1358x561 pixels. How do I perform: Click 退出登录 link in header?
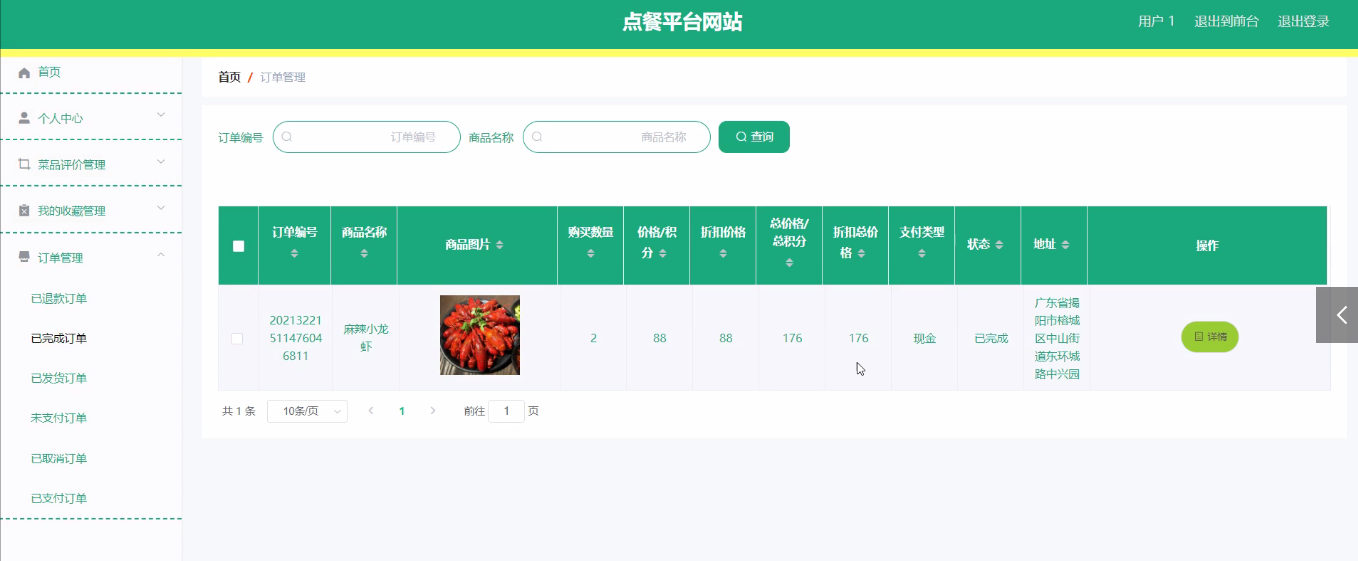[x=1303, y=22]
